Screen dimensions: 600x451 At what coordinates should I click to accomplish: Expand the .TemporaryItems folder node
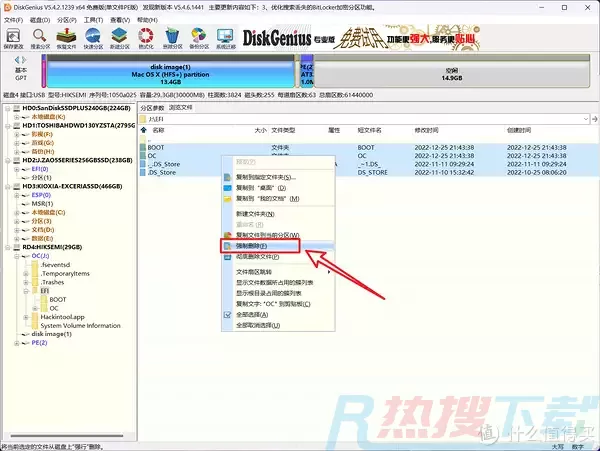pos(26,274)
